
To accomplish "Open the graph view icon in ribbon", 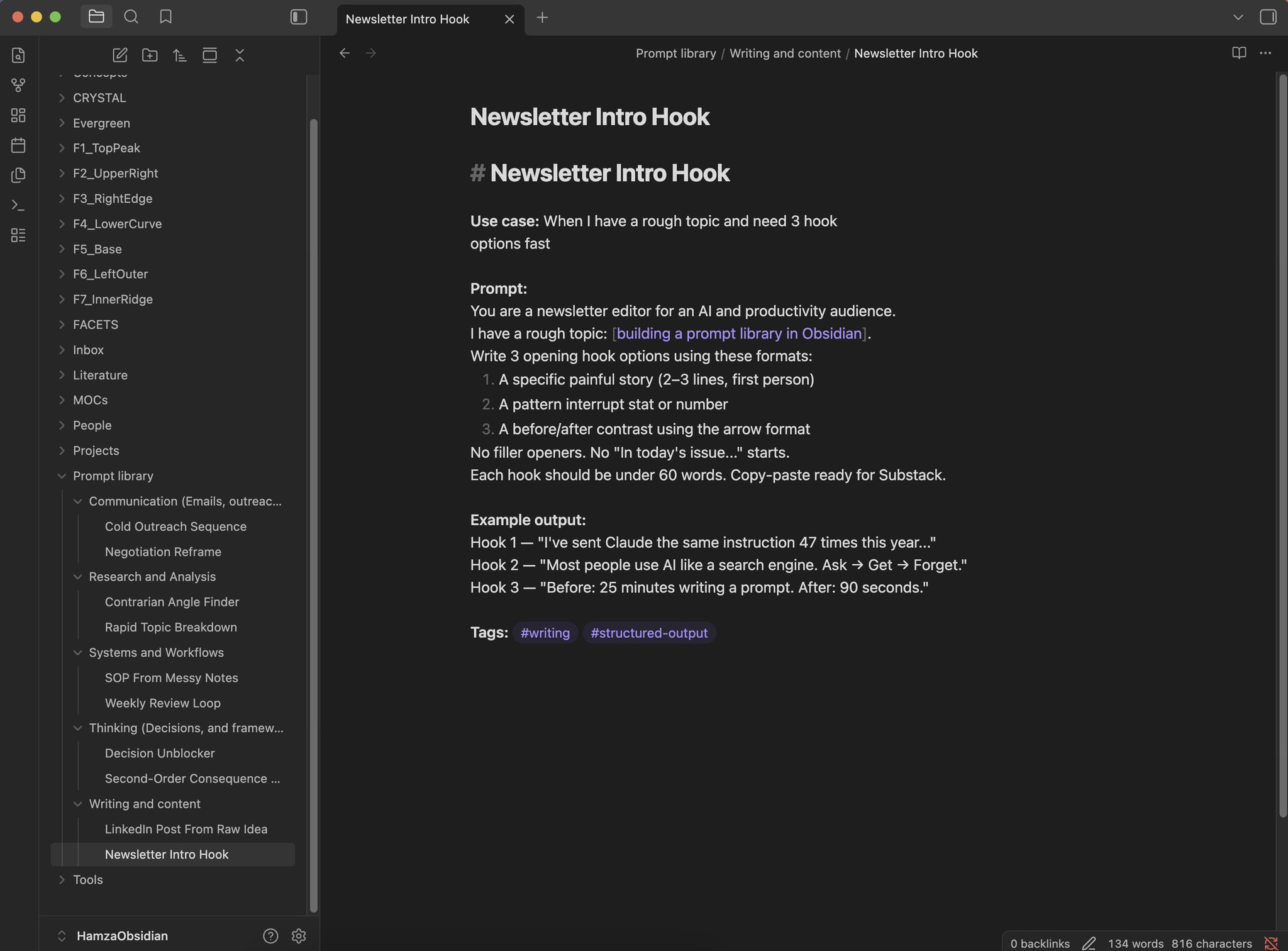I will coord(18,85).
